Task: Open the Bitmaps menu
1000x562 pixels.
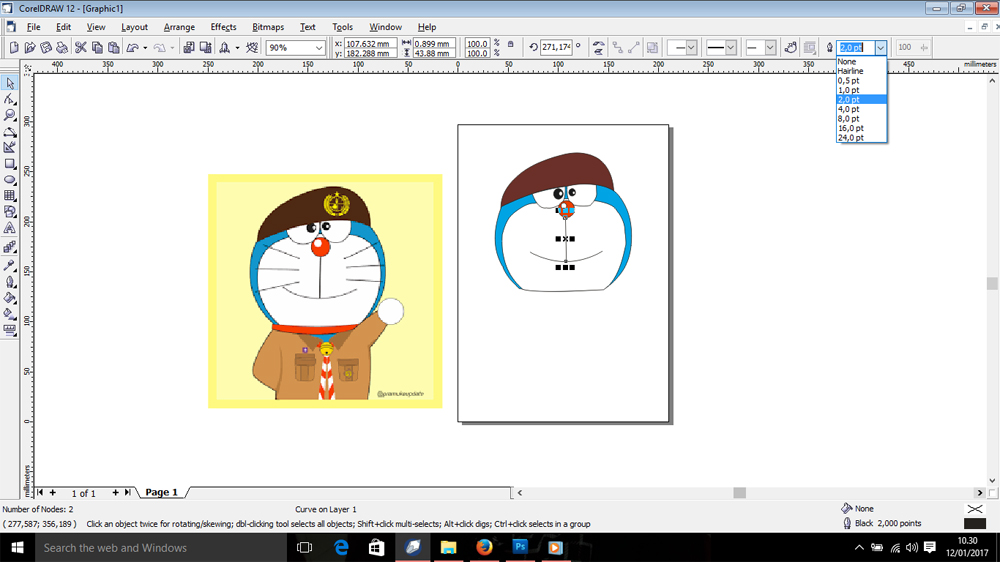Action: pyautogui.click(x=268, y=27)
